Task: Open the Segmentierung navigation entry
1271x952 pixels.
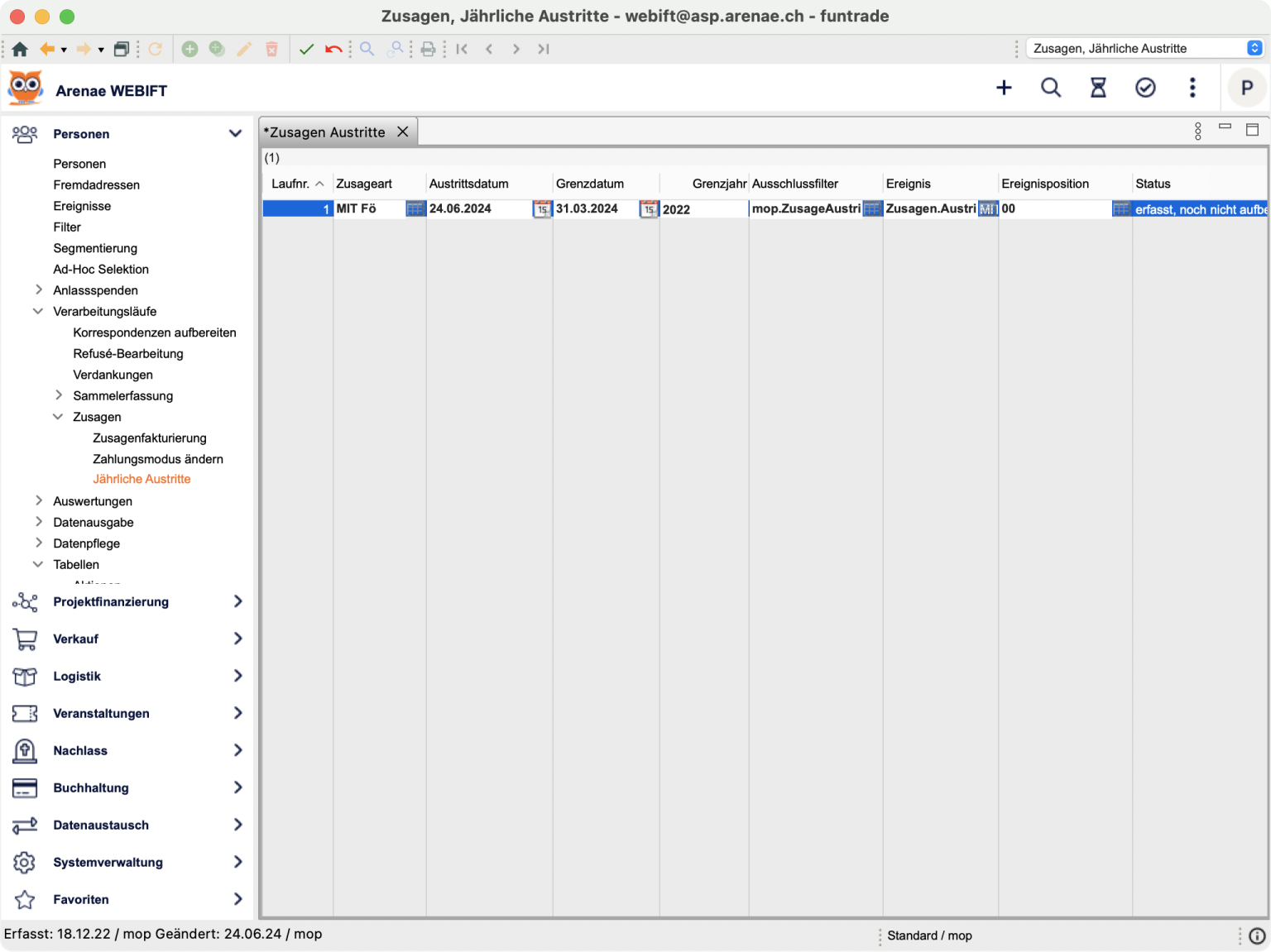Action: click(x=95, y=248)
